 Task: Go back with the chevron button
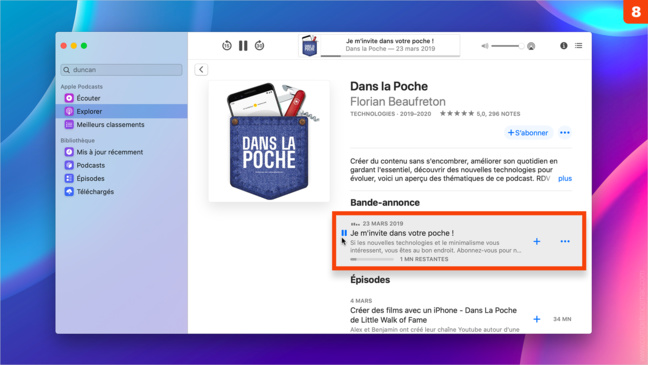tap(201, 69)
